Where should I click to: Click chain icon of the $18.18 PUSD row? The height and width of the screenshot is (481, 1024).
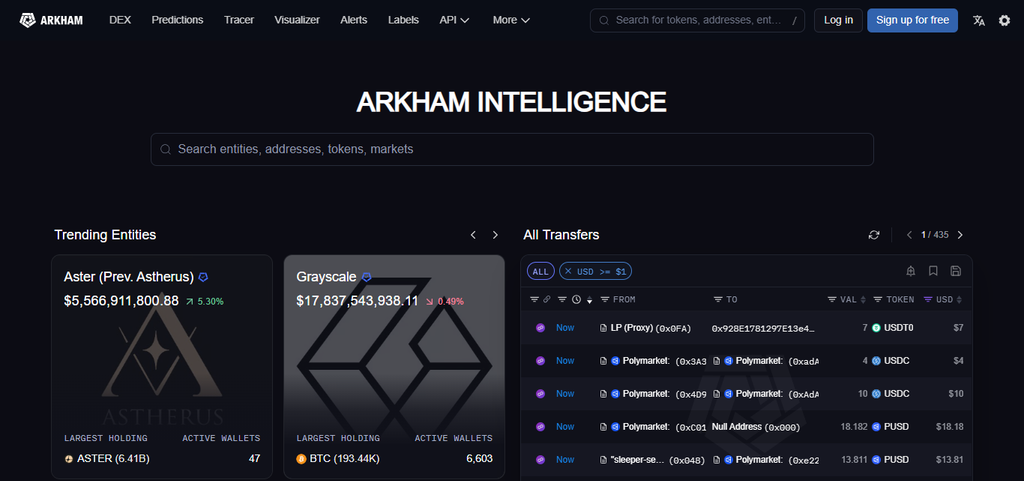540,427
